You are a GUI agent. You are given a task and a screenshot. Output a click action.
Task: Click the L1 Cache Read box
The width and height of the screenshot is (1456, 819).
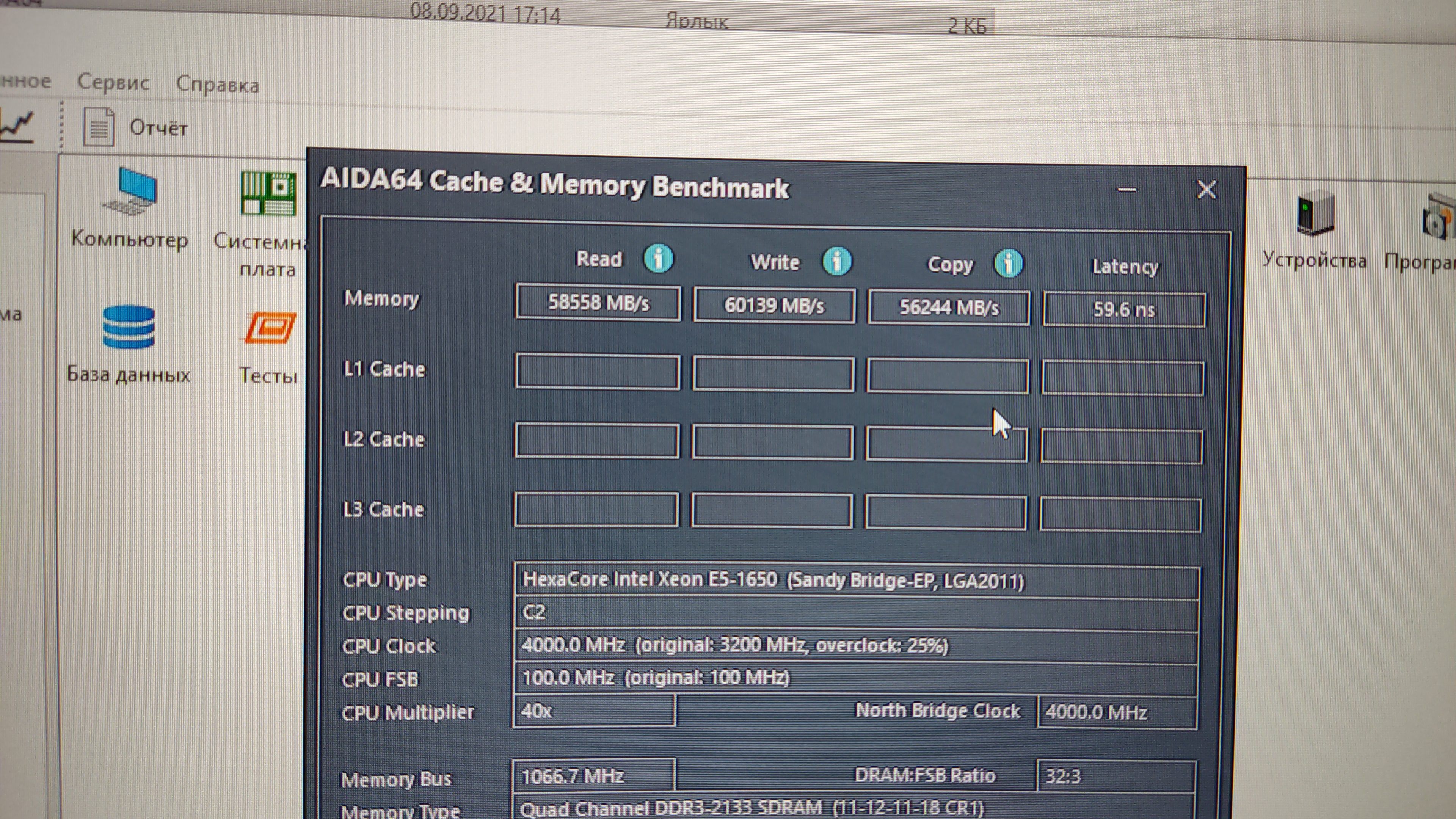point(598,372)
